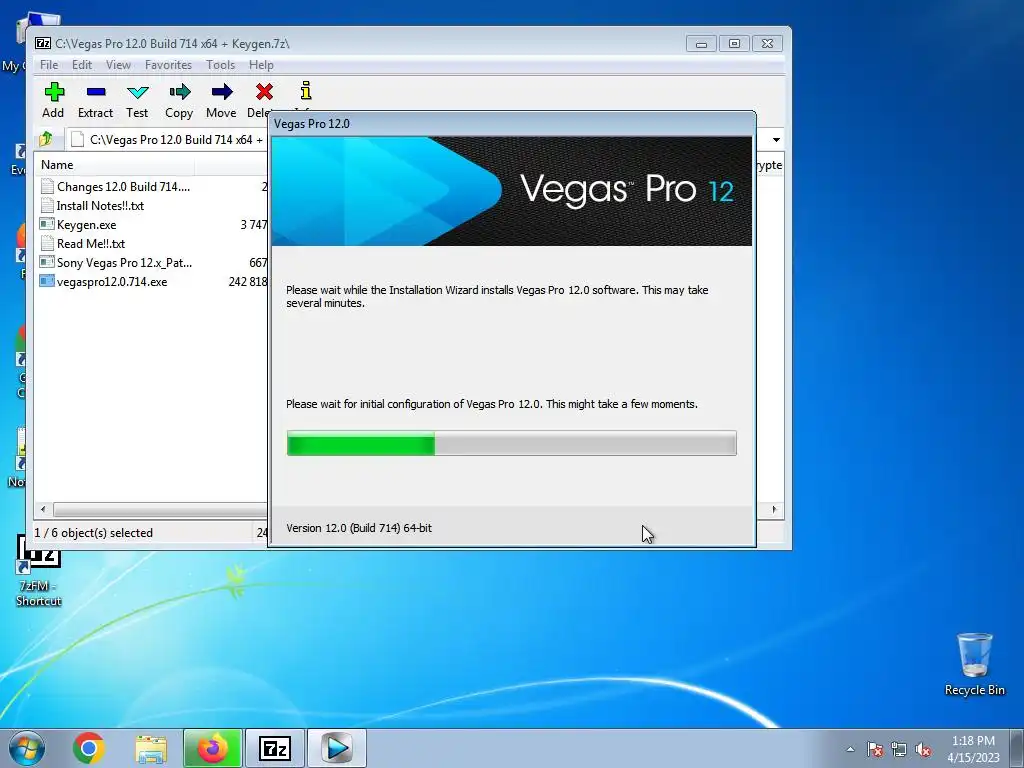The height and width of the screenshot is (768, 1024).
Task: Click the 7zFM - Shortcut desktop icon
Action: tap(39, 571)
